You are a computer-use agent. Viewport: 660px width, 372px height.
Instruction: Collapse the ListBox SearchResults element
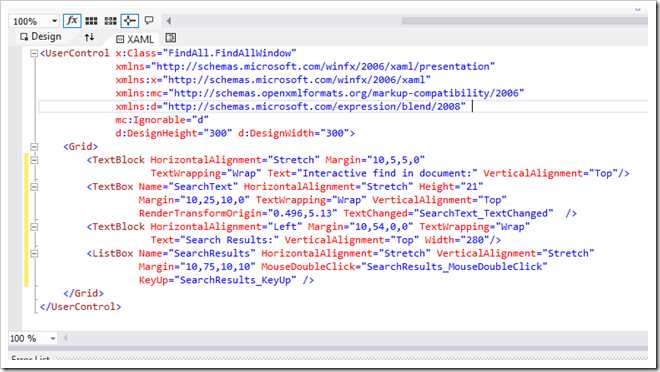point(34,254)
